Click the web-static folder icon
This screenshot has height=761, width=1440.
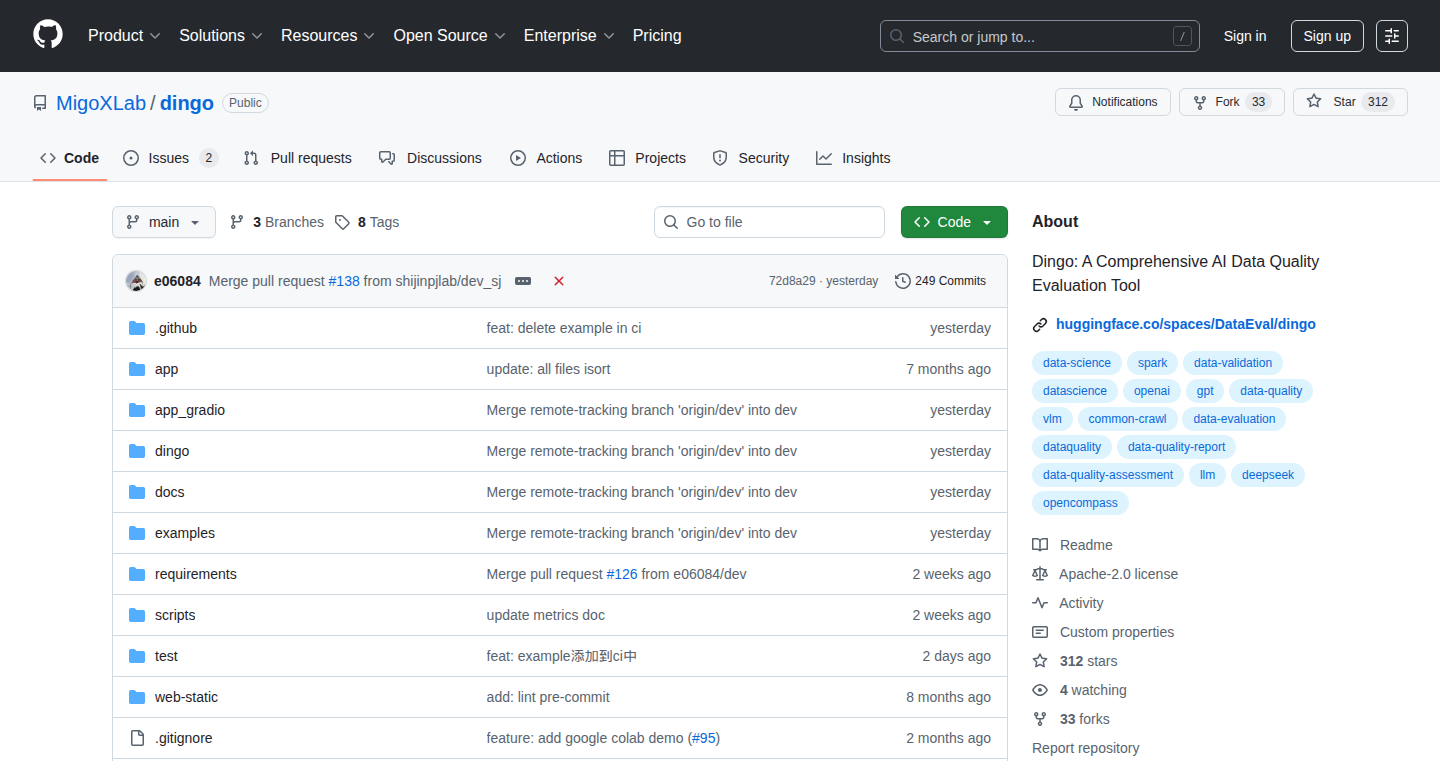tap(137, 697)
